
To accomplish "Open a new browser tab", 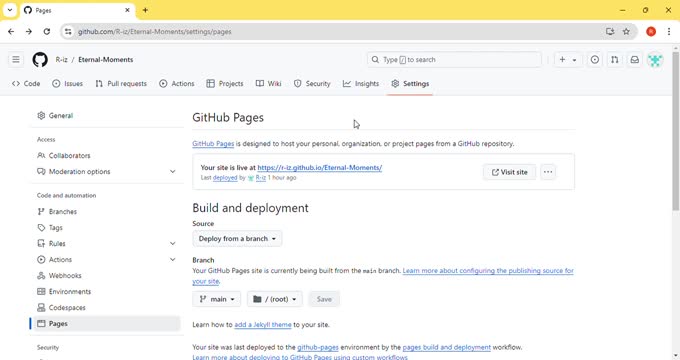I will [145, 10].
